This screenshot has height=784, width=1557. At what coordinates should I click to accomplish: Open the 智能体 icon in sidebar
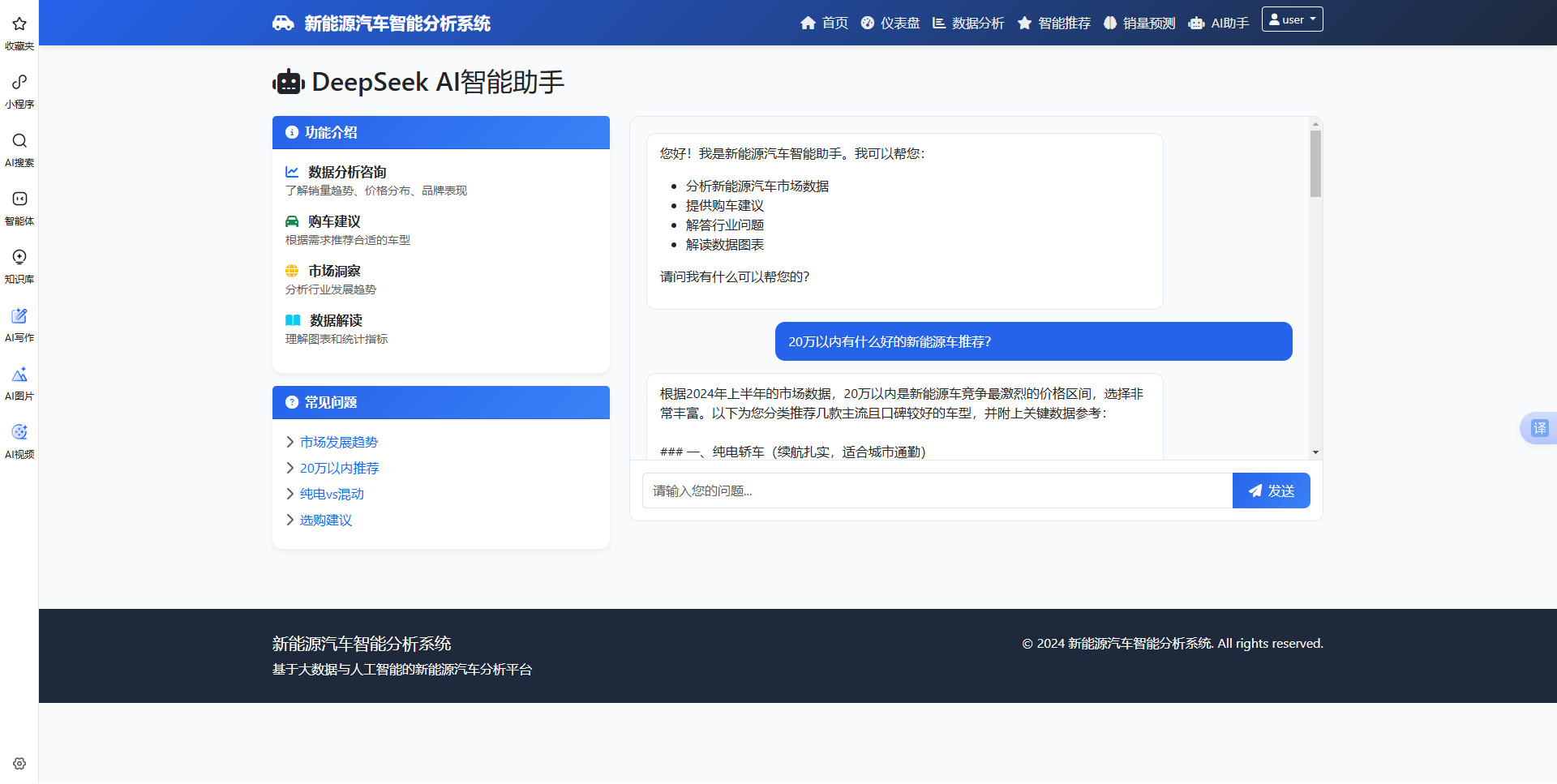[x=19, y=199]
